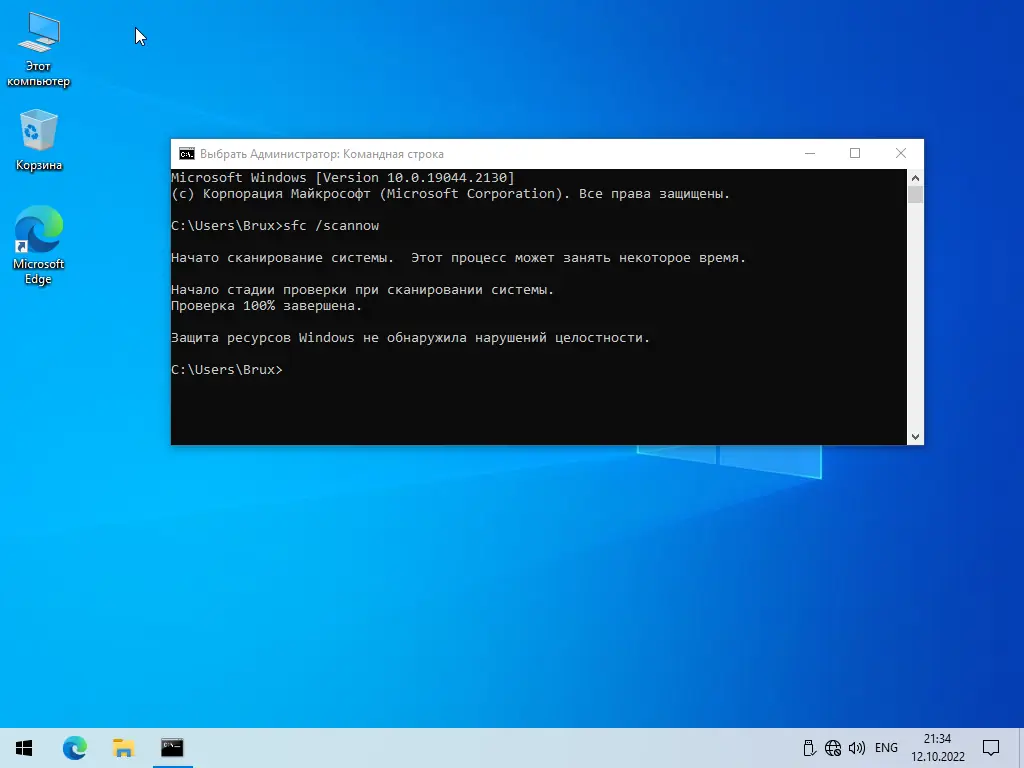This screenshot has width=1024, height=768.
Task: Open the notification center icon
Action: point(991,748)
